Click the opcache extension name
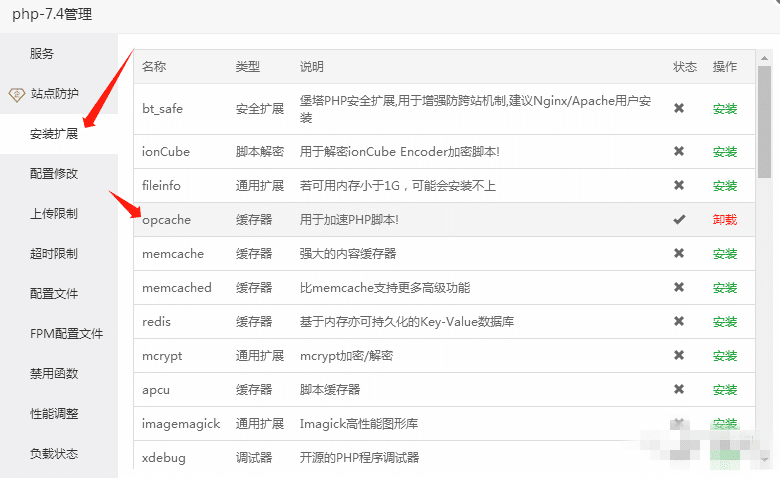The image size is (780, 478). [x=167, y=220]
